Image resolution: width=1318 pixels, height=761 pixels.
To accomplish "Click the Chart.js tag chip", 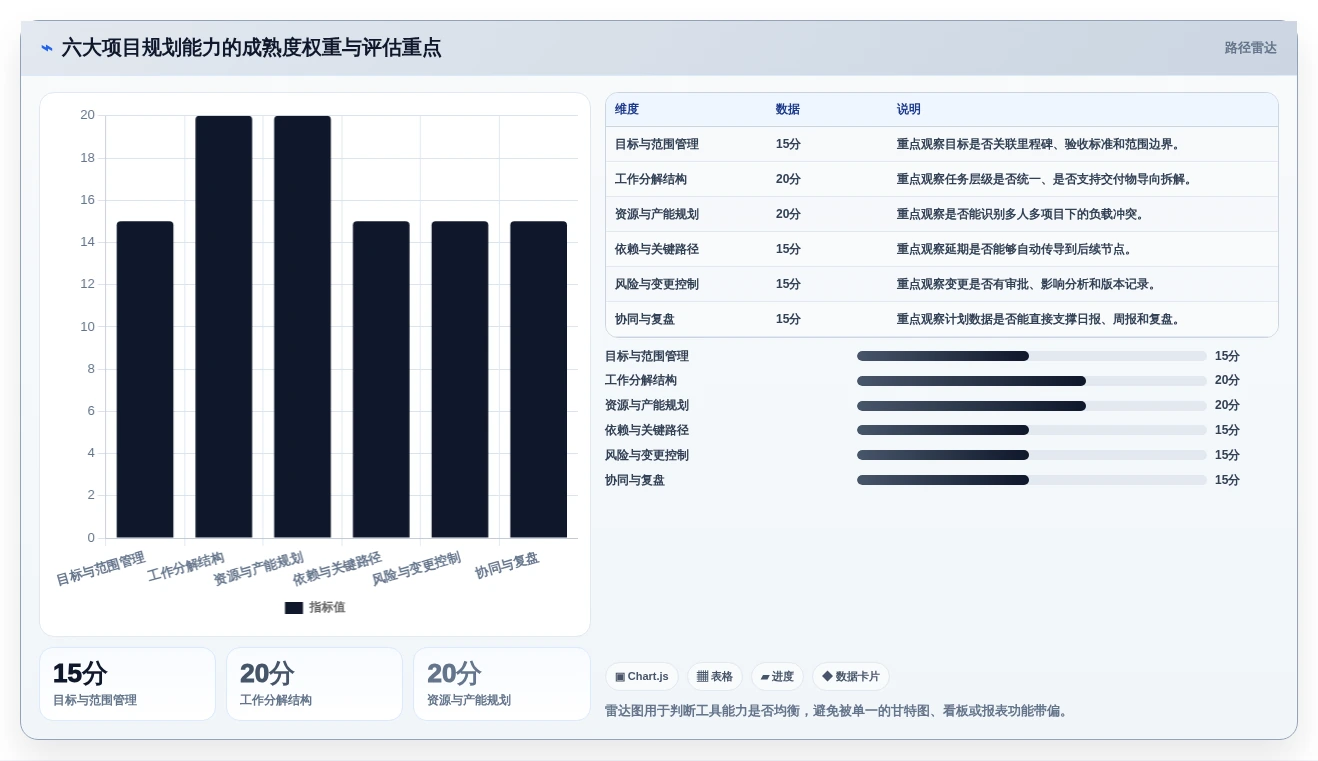I will [642, 677].
